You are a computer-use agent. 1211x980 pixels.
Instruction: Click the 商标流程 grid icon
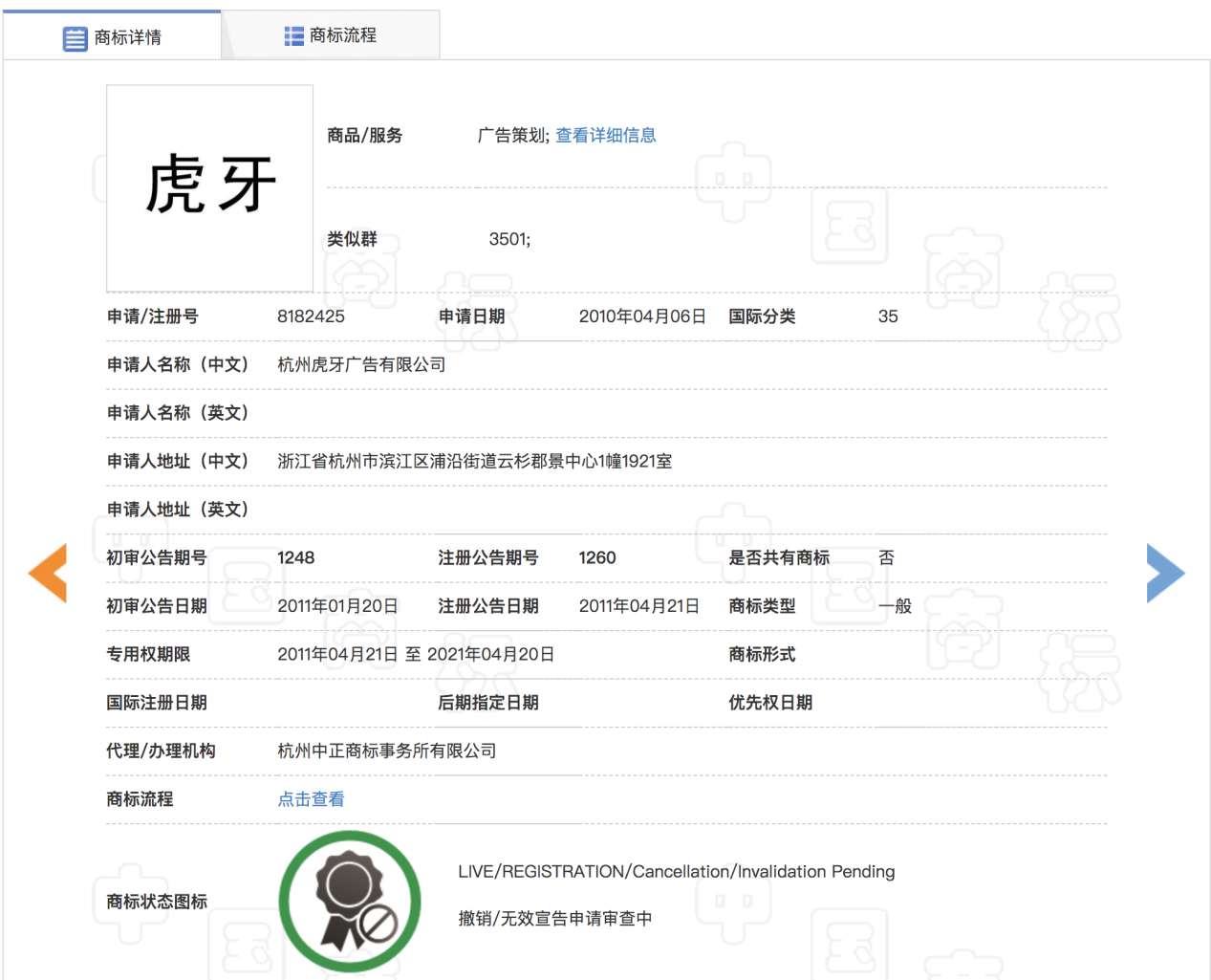(293, 35)
